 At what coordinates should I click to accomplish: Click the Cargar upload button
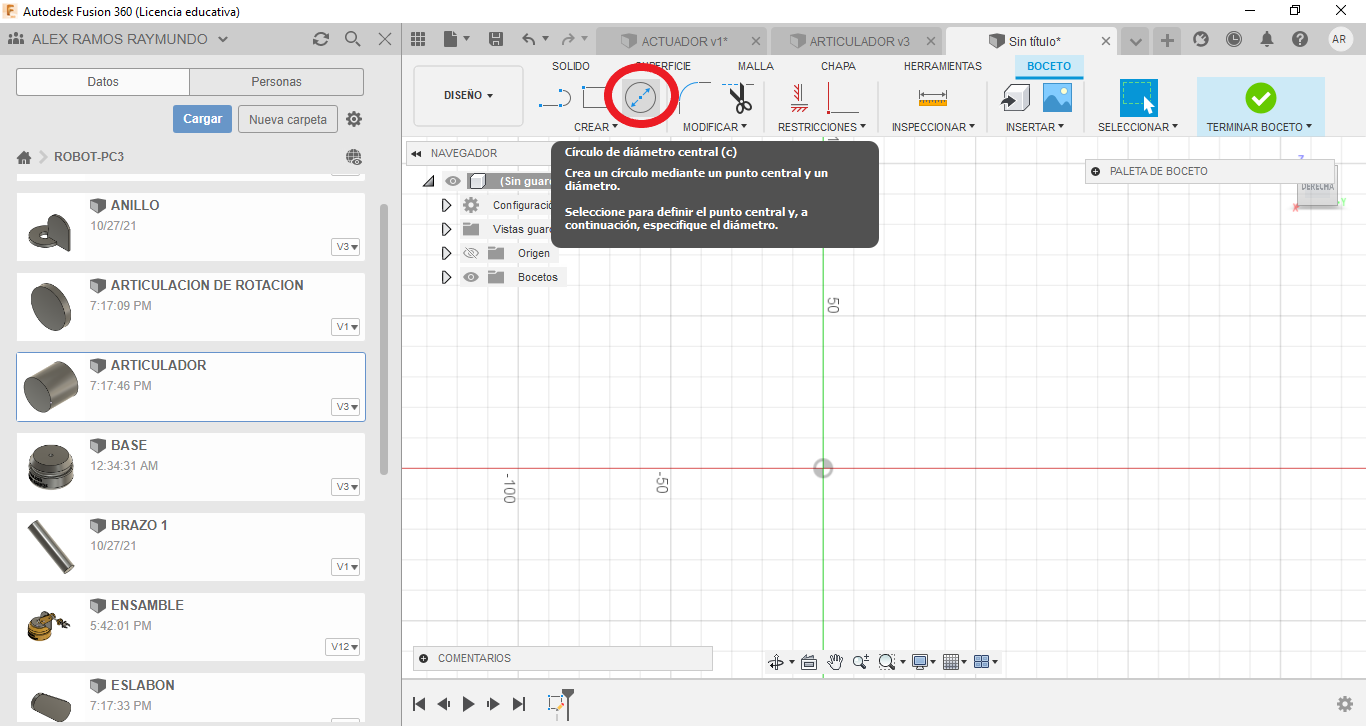click(202, 119)
